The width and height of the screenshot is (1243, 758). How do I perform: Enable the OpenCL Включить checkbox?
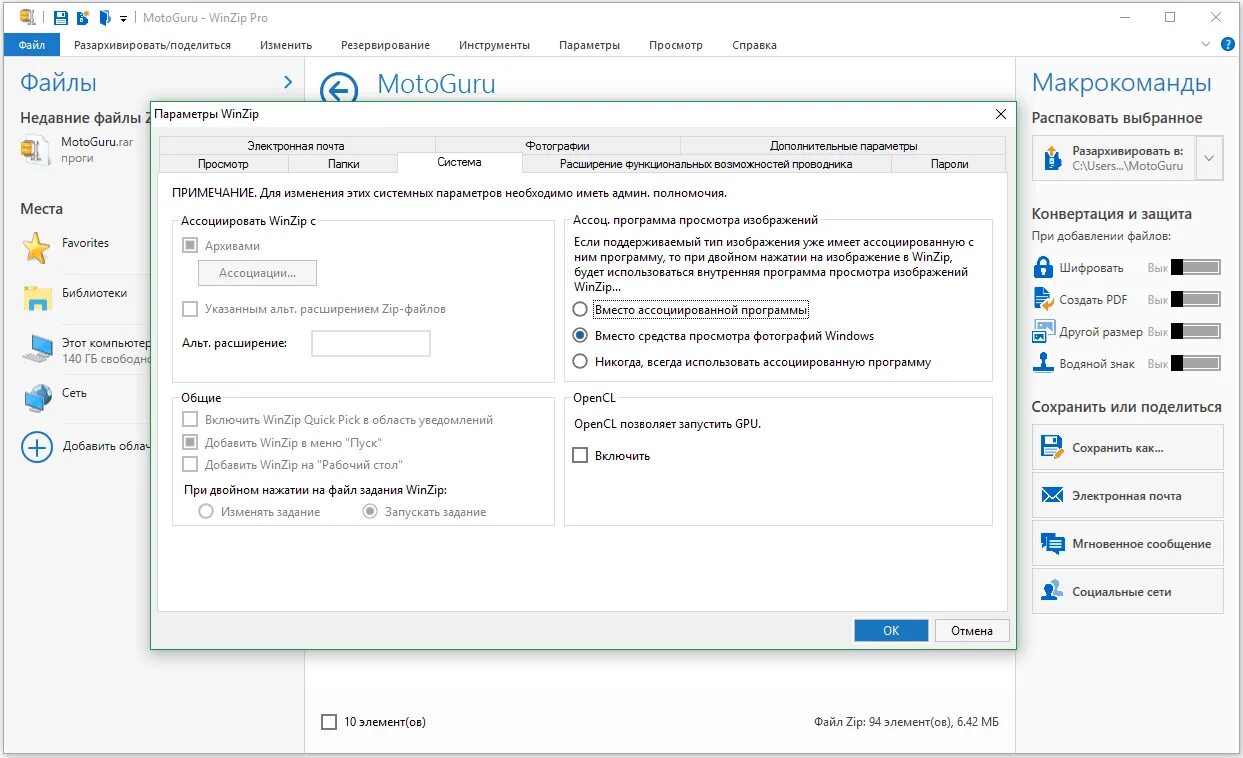pyautogui.click(x=580, y=455)
